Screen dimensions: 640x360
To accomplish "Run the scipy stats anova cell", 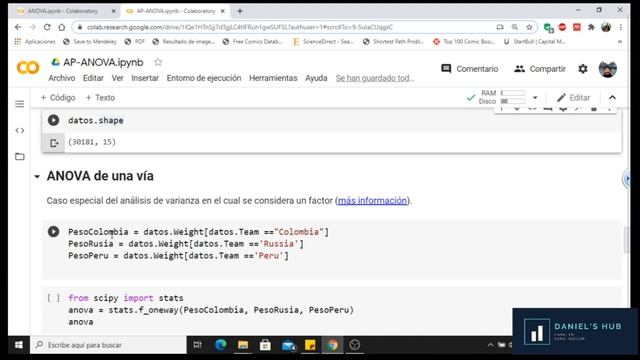I will click(53, 298).
